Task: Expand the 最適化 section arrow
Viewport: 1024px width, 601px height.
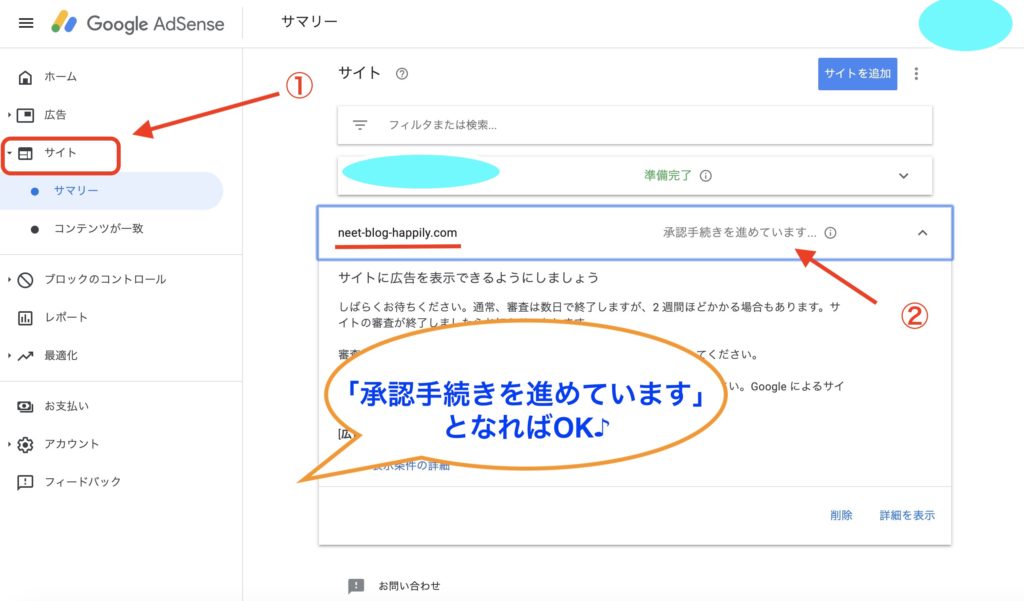Action: click(9, 355)
